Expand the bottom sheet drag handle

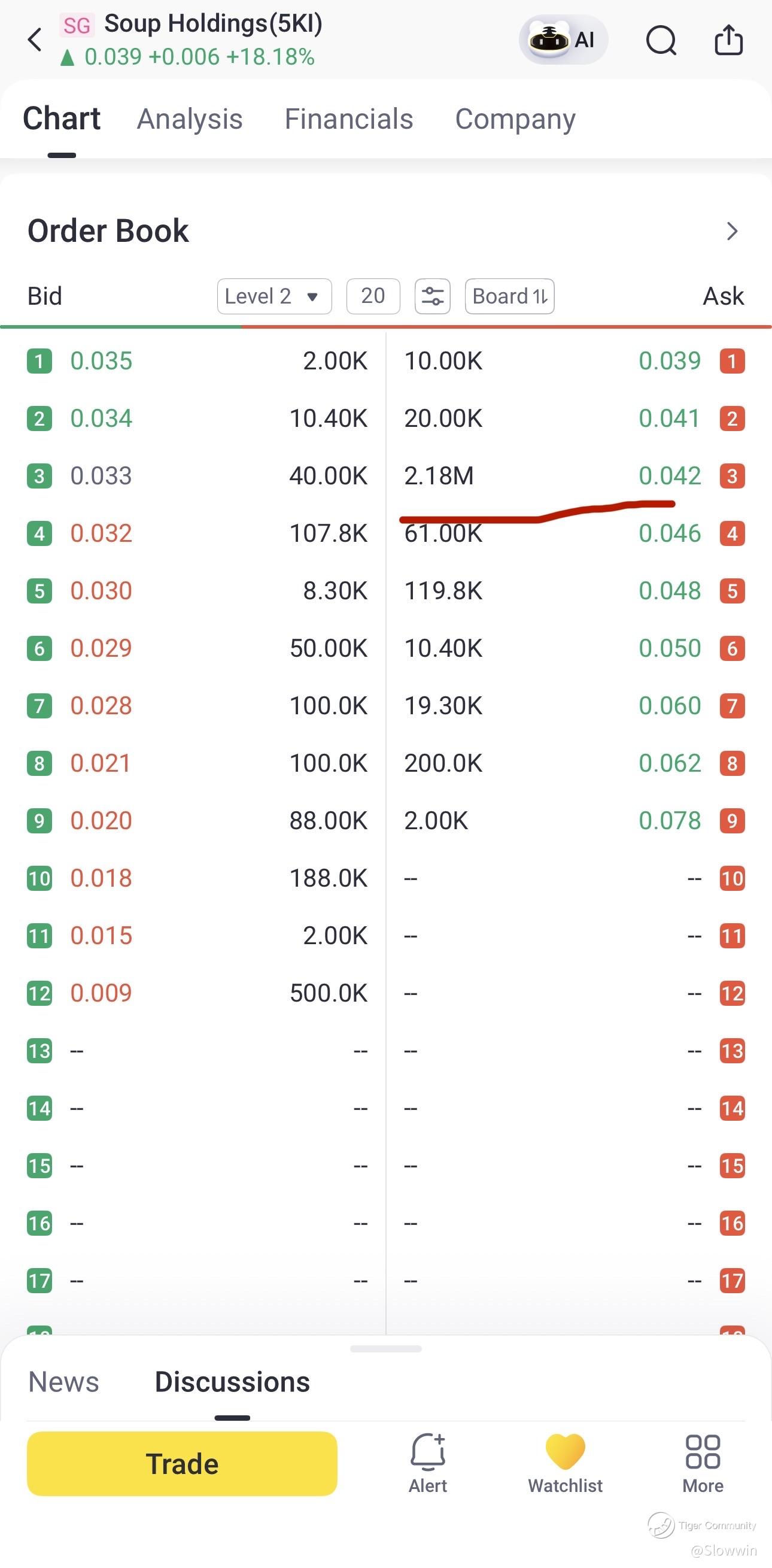(x=385, y=1349)
